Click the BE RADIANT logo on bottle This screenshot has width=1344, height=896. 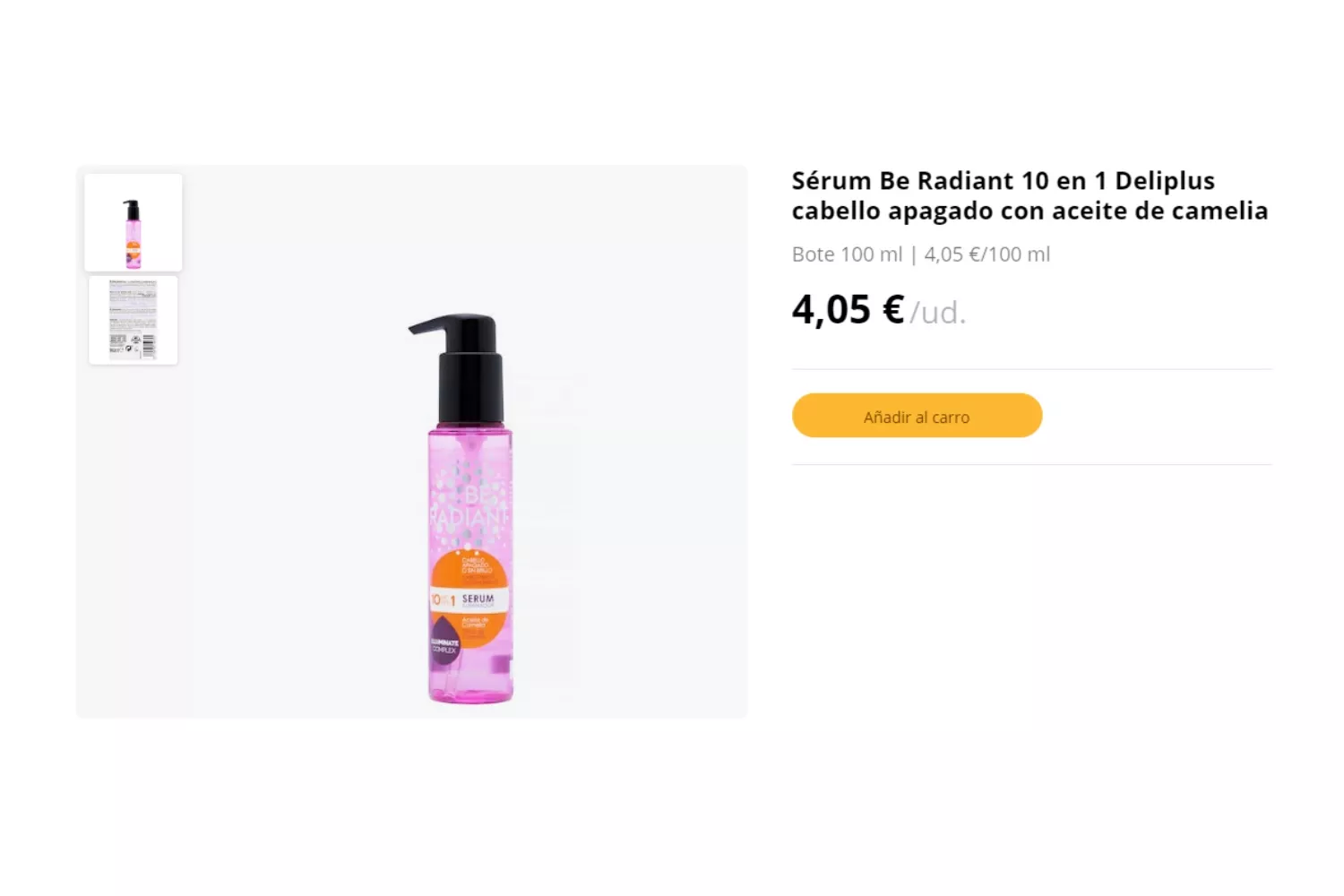coord(470,506)
